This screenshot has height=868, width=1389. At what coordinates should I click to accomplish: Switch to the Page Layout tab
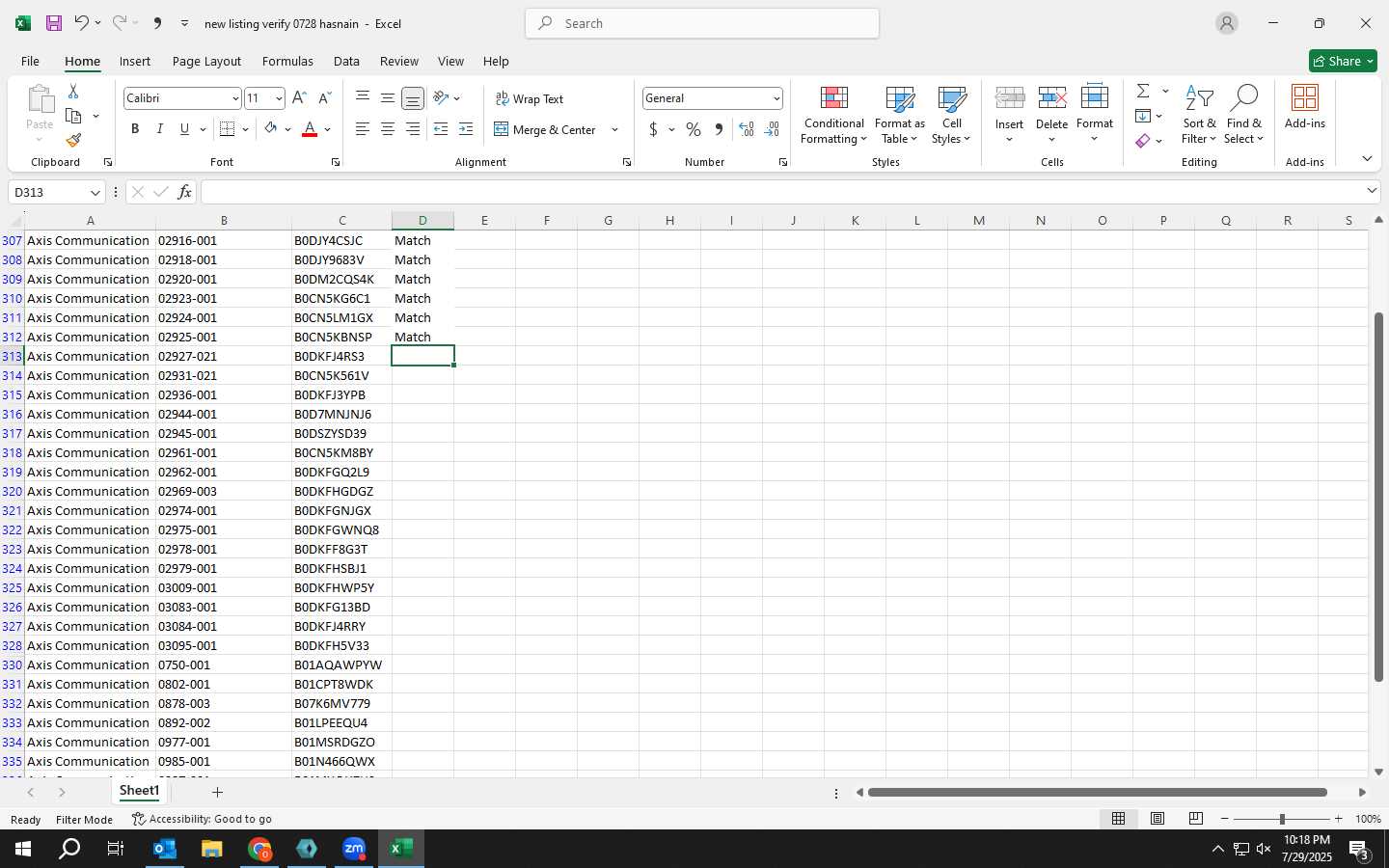point(206,61)
